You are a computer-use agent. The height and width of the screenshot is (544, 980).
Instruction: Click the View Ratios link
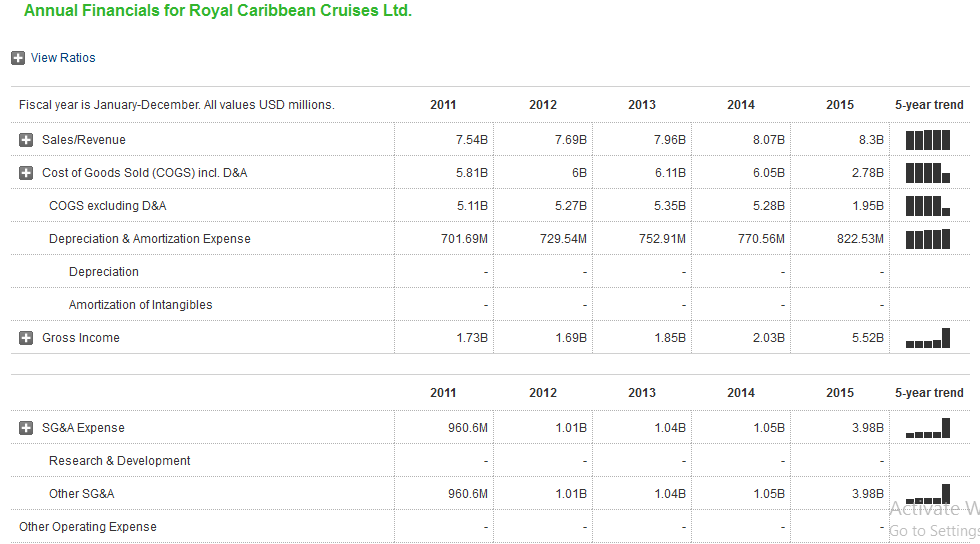click(63, 58)
